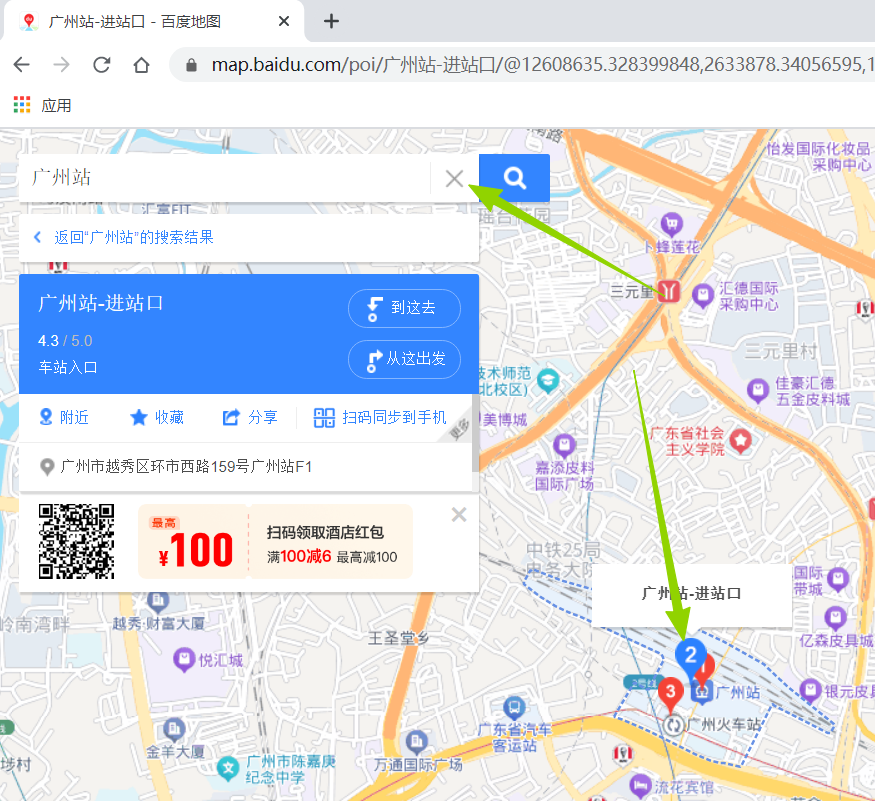Click inside the search input field
The height and width of the screenshot is (801, 875).
220,177
